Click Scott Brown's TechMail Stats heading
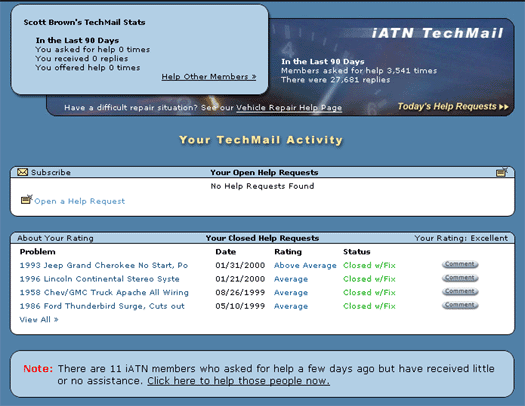The image size is (525, 406). pyautogui.click(x=84, y=22)
